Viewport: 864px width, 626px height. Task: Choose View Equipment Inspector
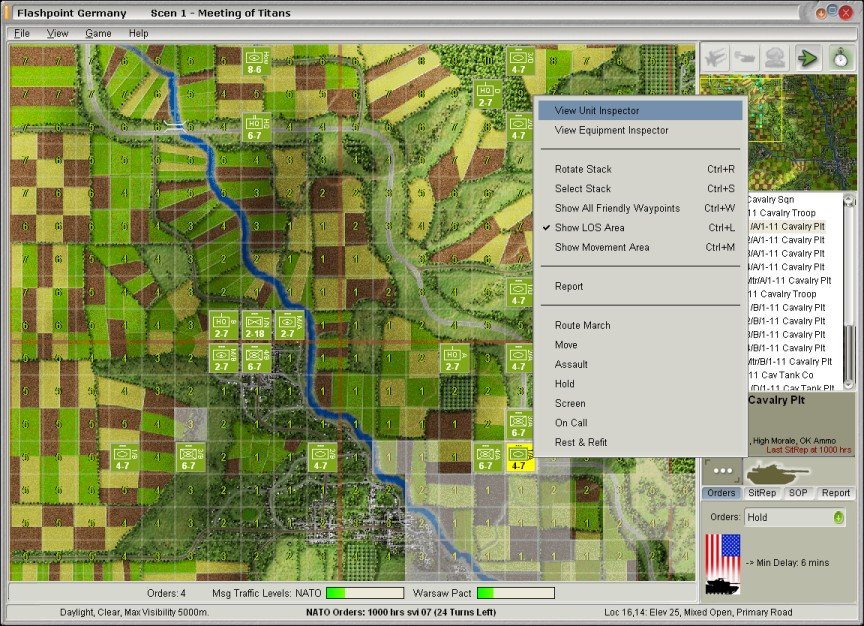coord(640,131)
